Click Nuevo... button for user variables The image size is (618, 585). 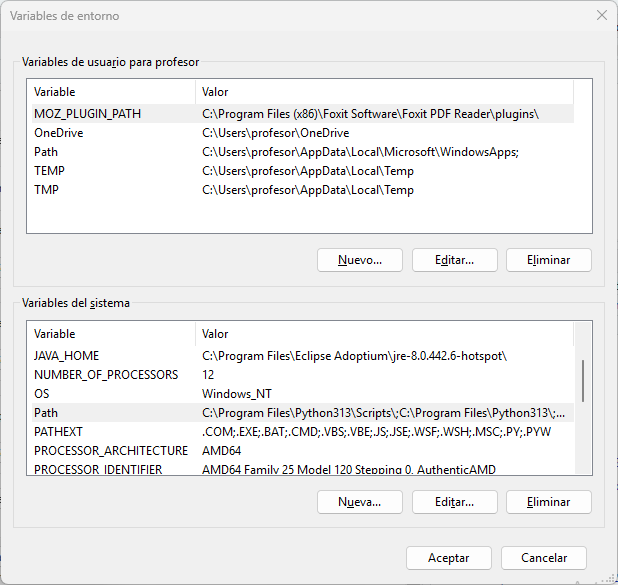tap(359, 260)
